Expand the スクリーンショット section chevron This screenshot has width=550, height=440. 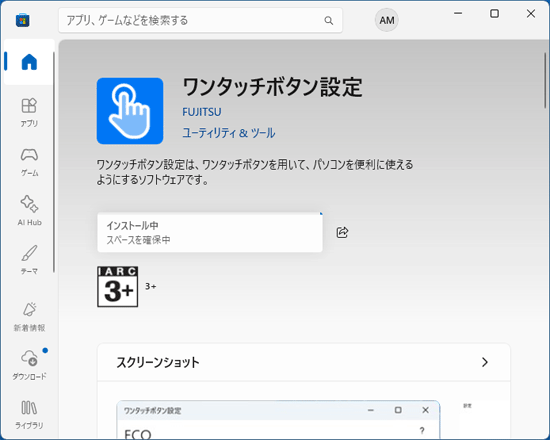pyautogui.click(x=485, y=362)
